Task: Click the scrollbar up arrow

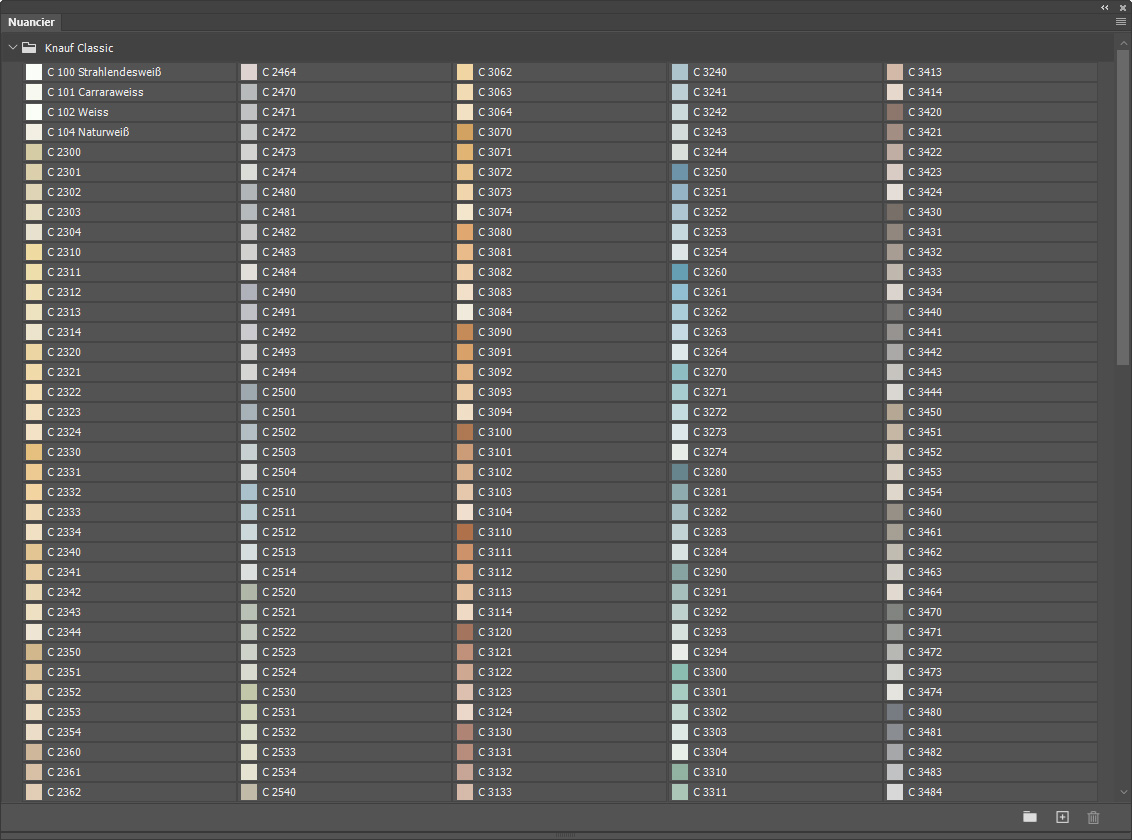Action: click(1123, 43)
